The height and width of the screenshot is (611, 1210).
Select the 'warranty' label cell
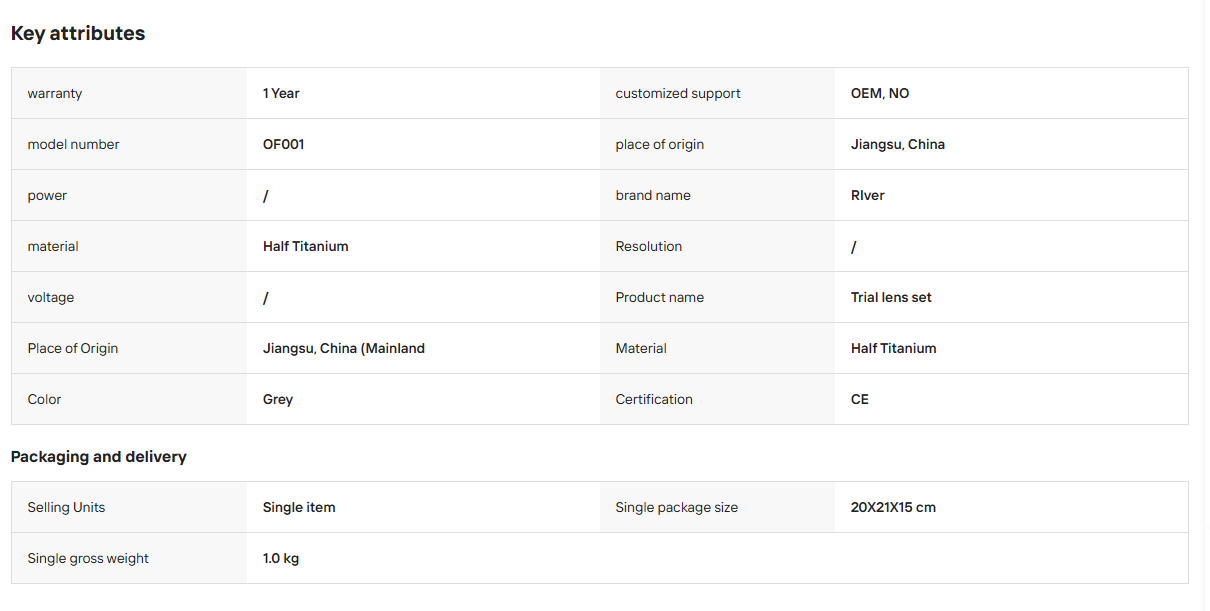[129, 93]
